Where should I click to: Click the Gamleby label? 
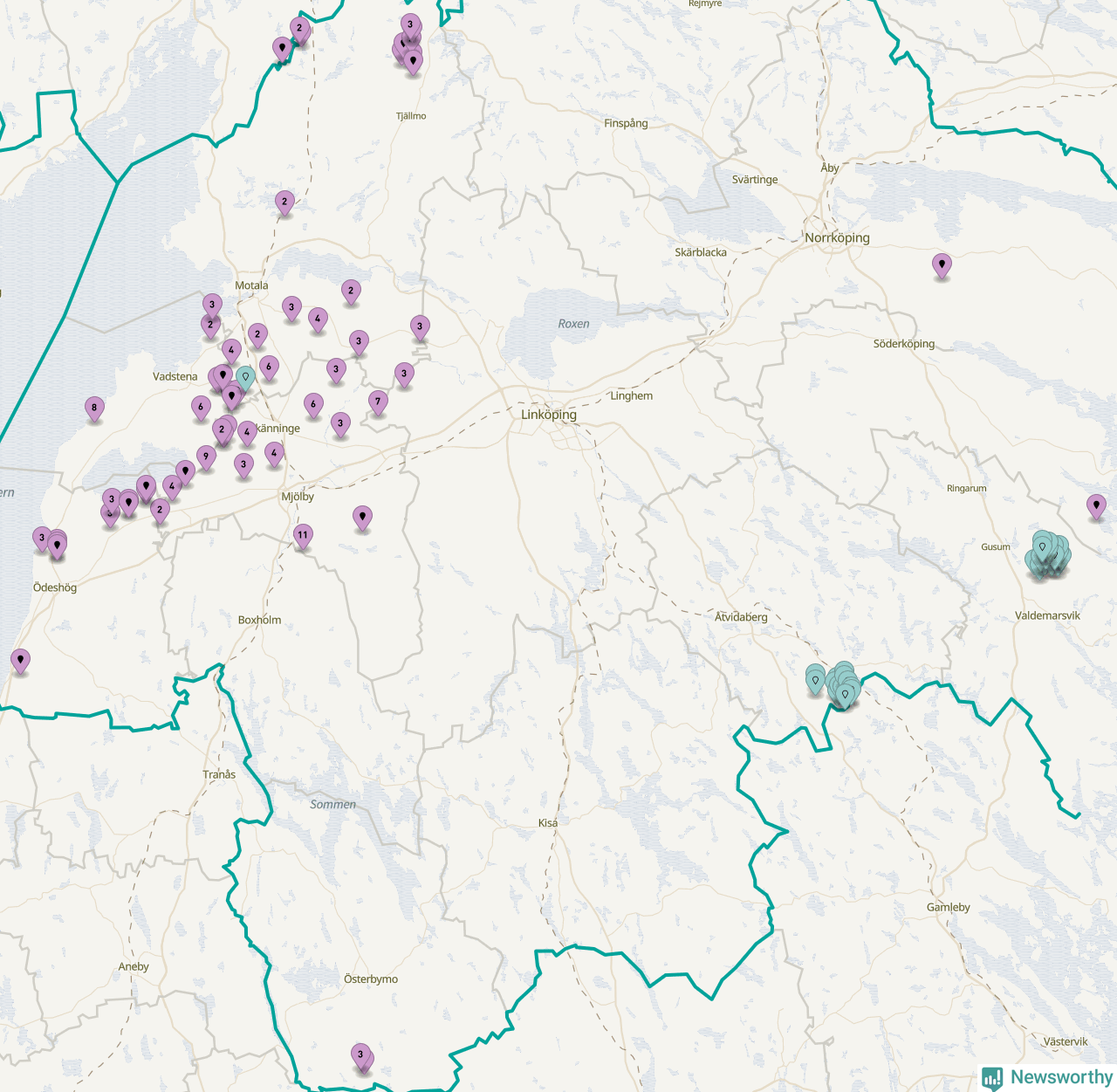[x=949, y=907]
